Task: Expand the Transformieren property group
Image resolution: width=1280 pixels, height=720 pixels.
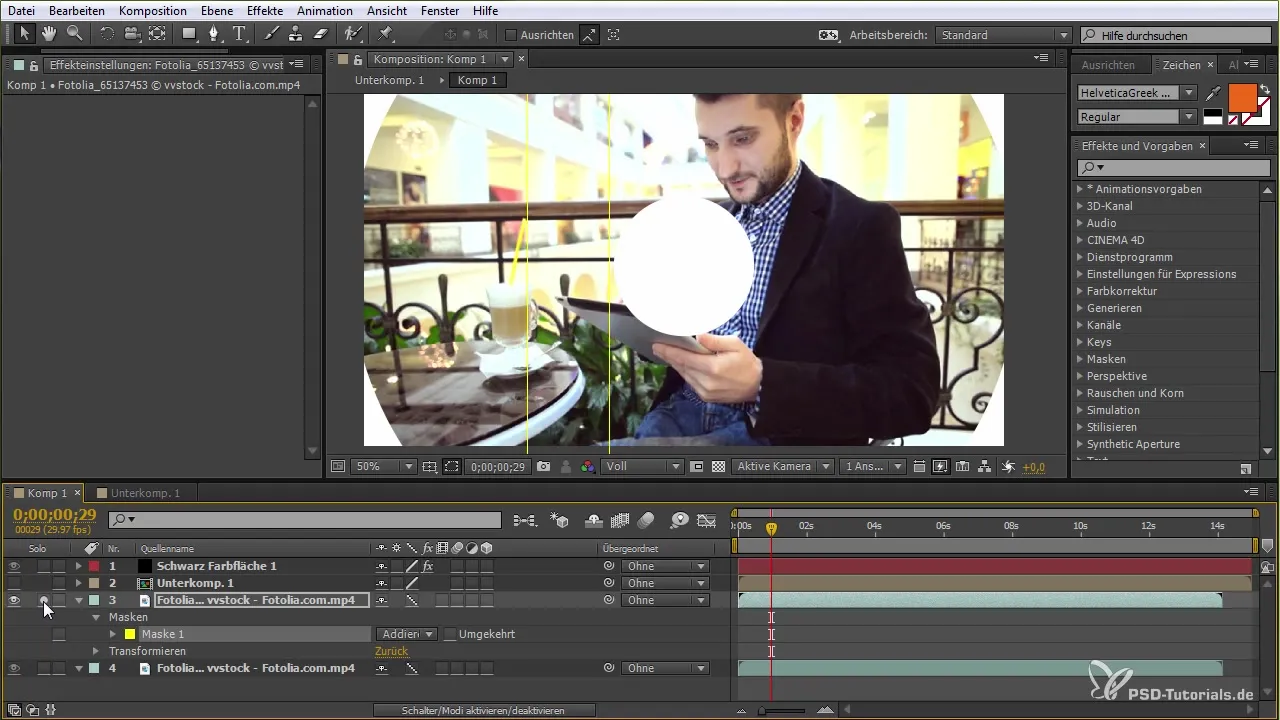Action: click(96, 651)
